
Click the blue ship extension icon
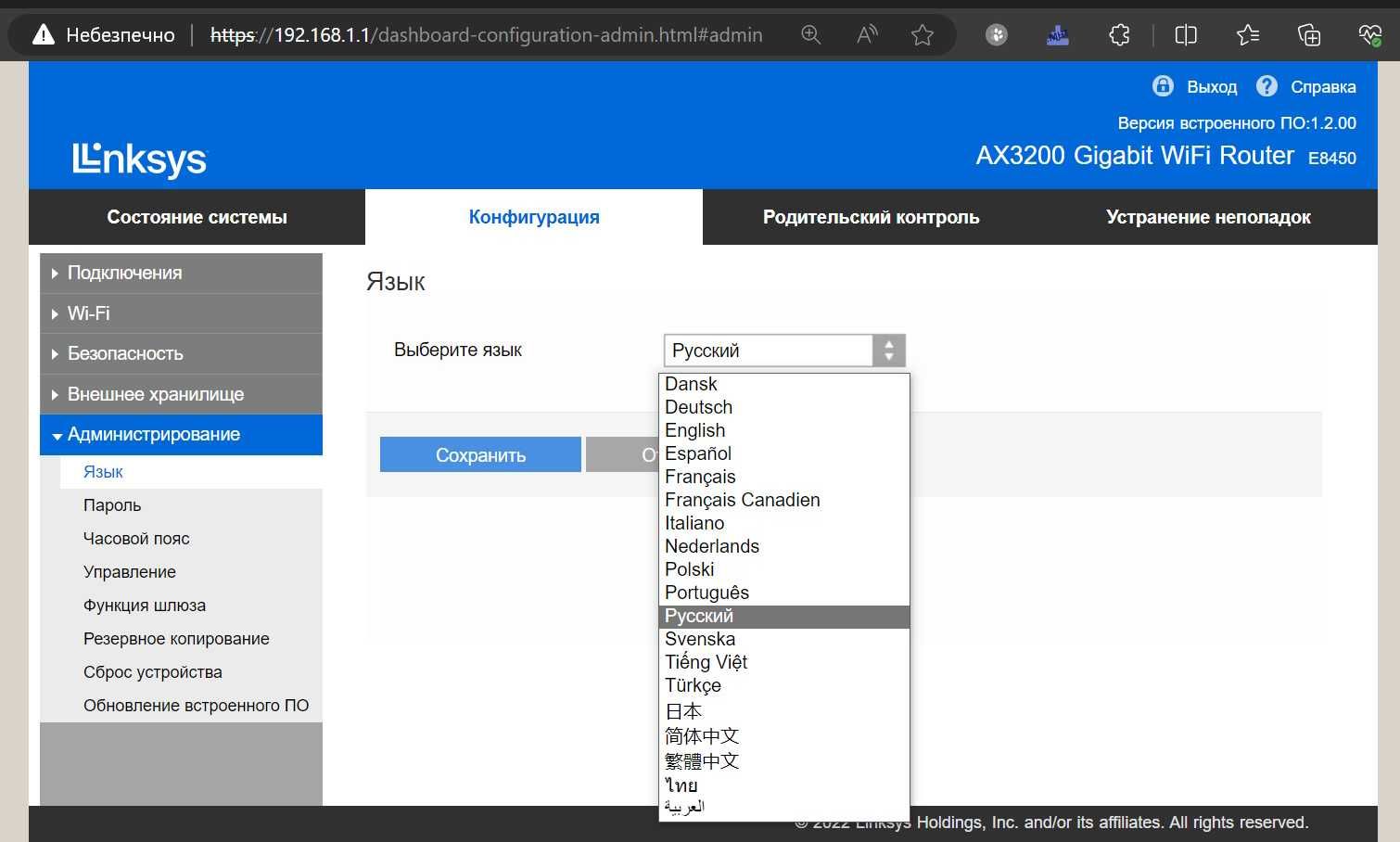click(x=1058, y=35)
